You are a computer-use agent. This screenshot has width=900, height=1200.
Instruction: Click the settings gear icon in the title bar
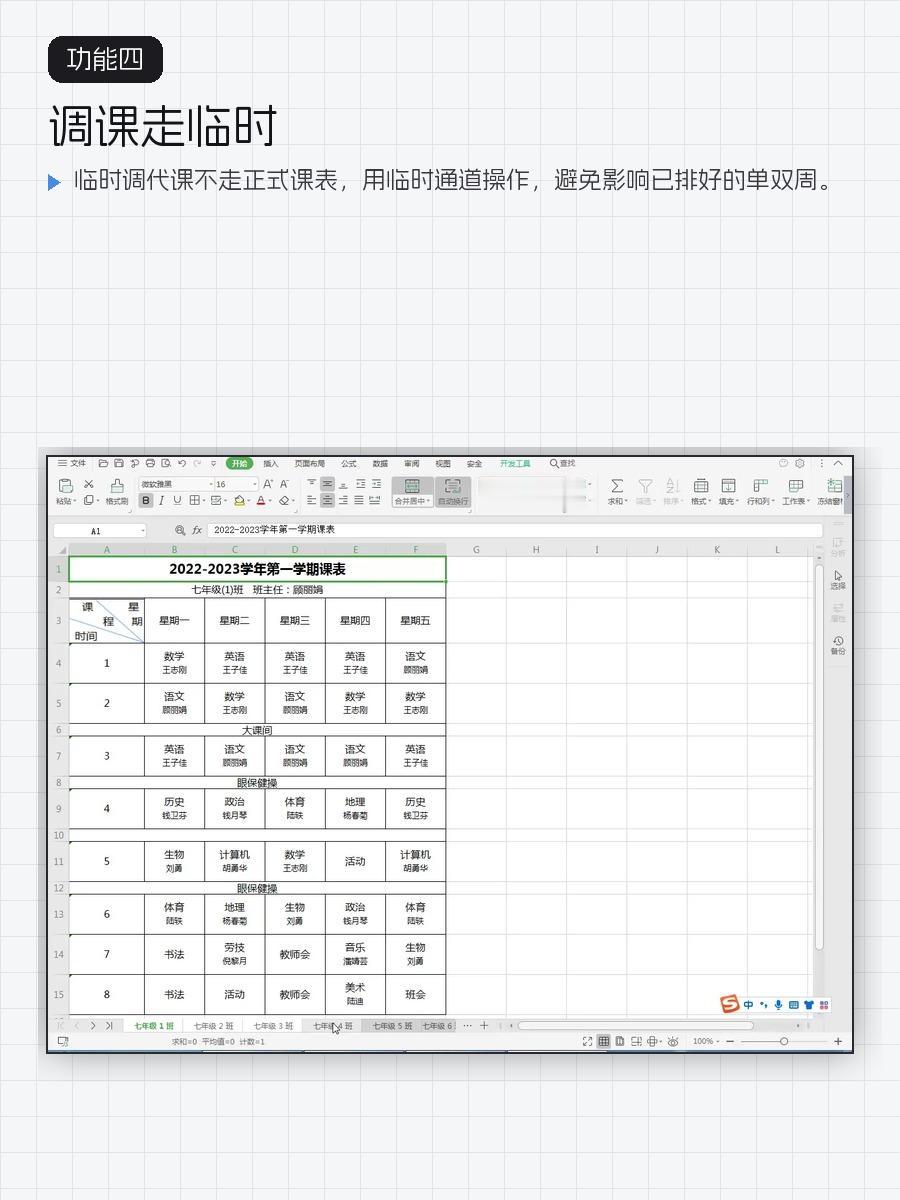click(x=799, y=463)
